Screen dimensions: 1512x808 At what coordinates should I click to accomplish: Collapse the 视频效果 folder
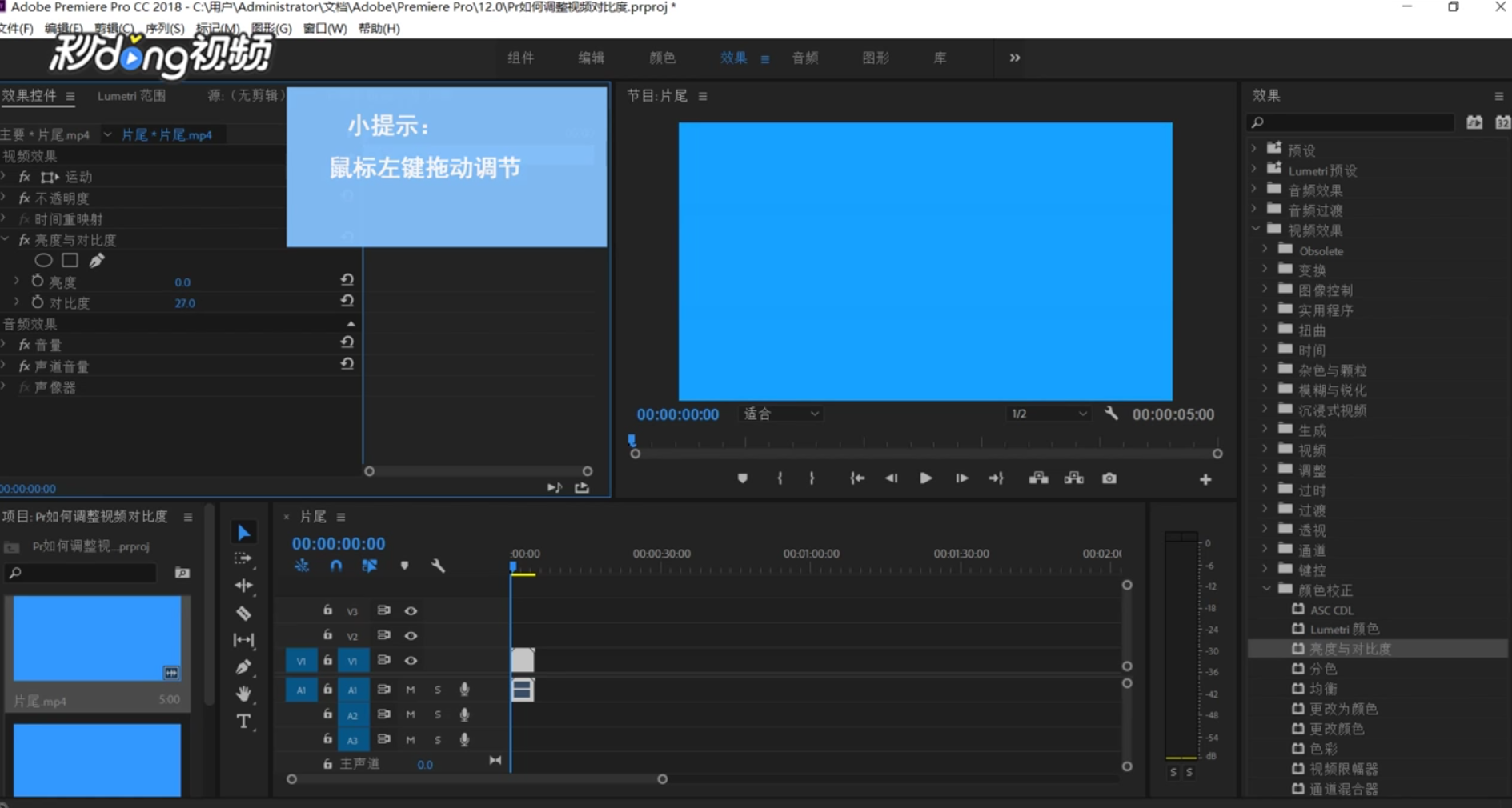[x=1255, y=229]
